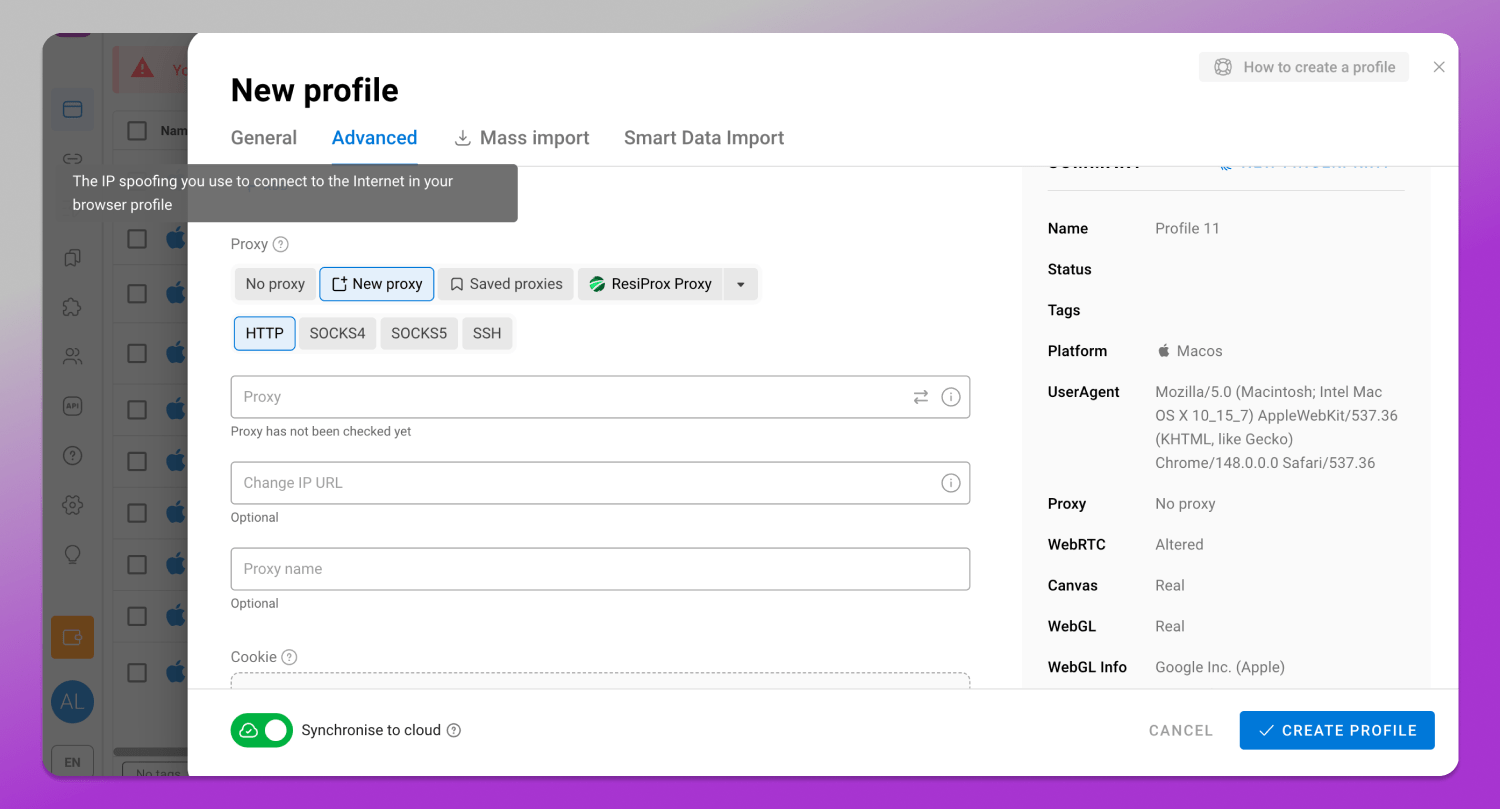
Task: Click the 'No proxy' value in summary panel
Action: click(1185, 504)
